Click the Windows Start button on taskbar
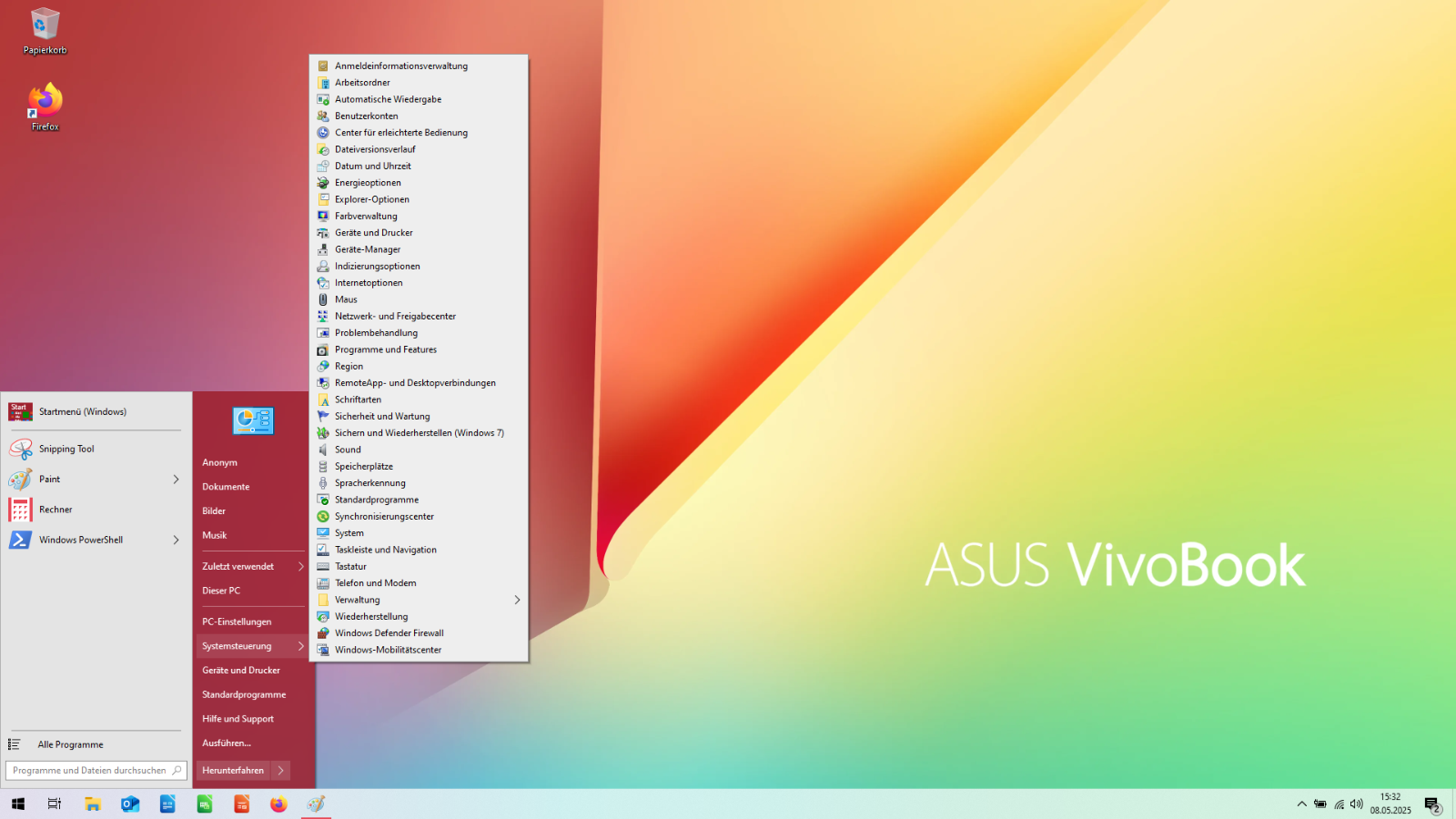 18,804
